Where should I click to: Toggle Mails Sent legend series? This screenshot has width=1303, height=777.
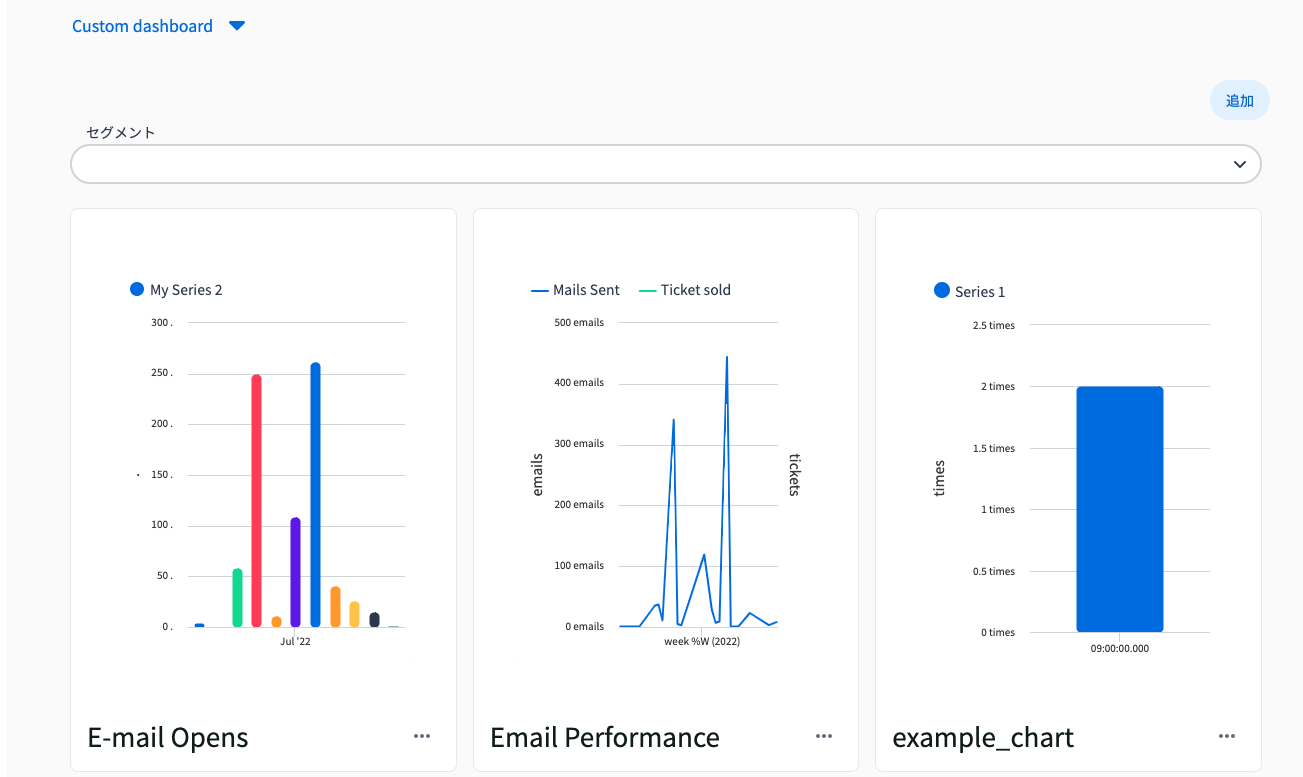(x=575, y=290)
